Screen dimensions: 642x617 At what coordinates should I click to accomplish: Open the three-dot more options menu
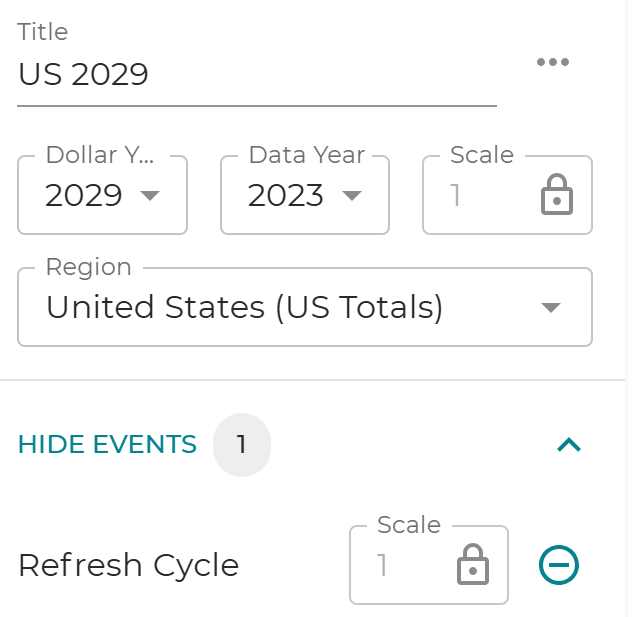tap(552, 62)
